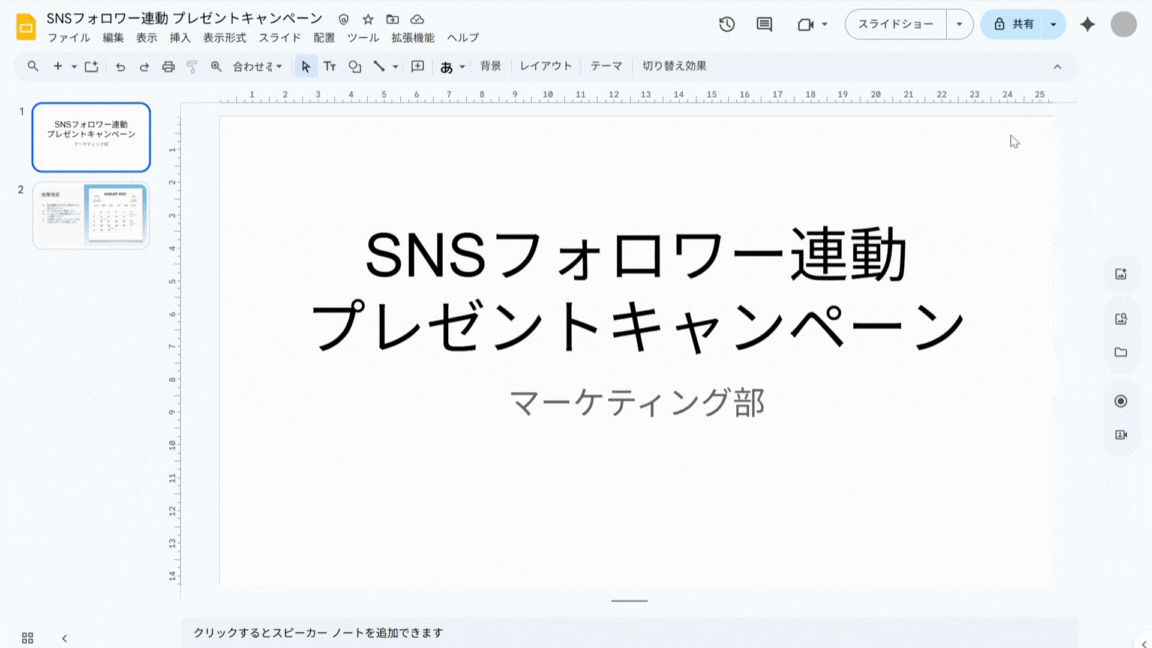
Task: Open the 編集 menu
Action: pyautogui.click(x=113, y=37)
